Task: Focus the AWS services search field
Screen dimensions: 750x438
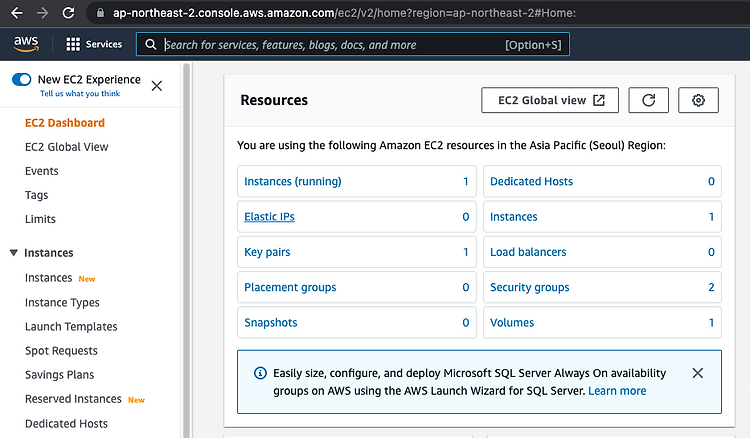Action: click(x=330, y=45)
